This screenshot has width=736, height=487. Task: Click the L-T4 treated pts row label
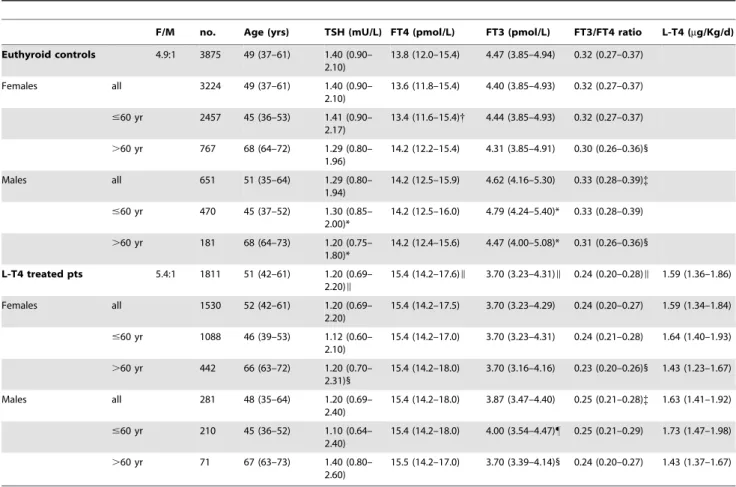[42, 274]
